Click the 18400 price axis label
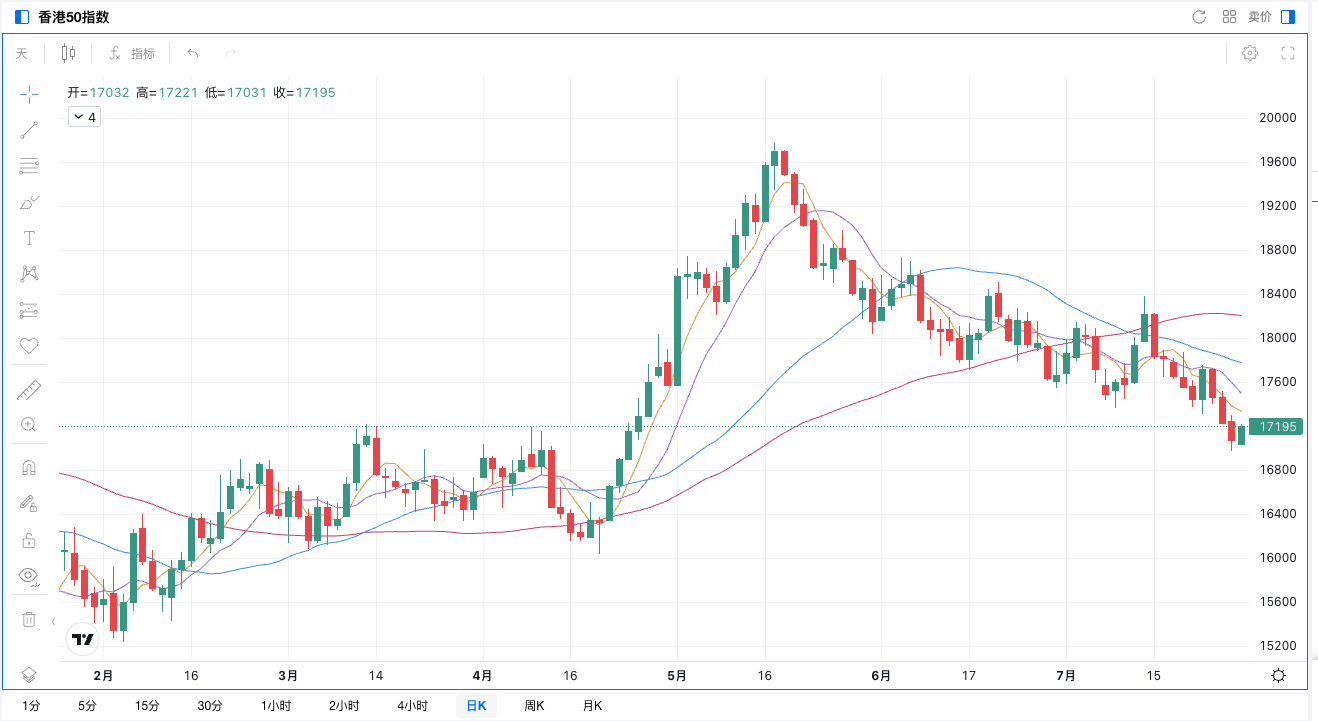This screenshot has height=721, width=1318. 1278,294
